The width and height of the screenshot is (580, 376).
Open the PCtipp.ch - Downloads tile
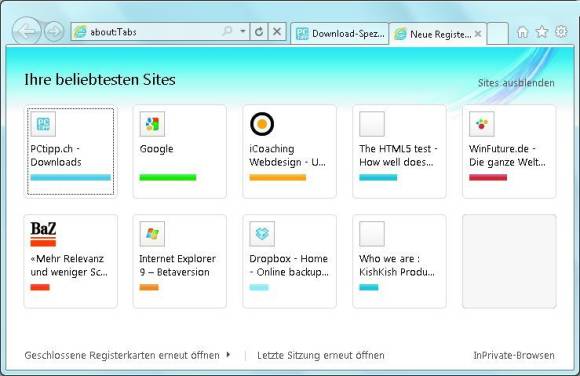click(70, 151)
